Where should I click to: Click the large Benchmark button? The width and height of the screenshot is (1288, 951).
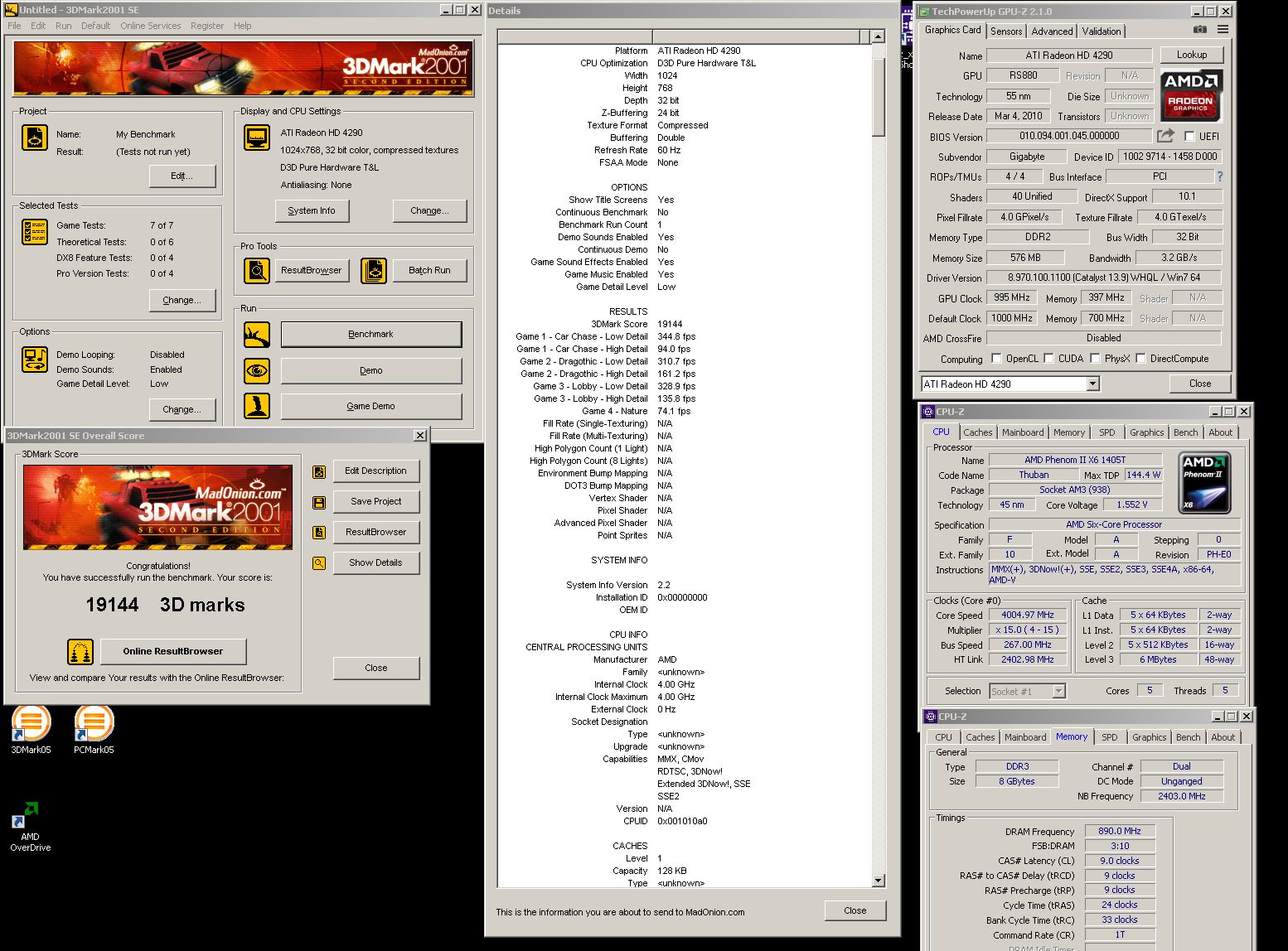(x=370, y=334)
